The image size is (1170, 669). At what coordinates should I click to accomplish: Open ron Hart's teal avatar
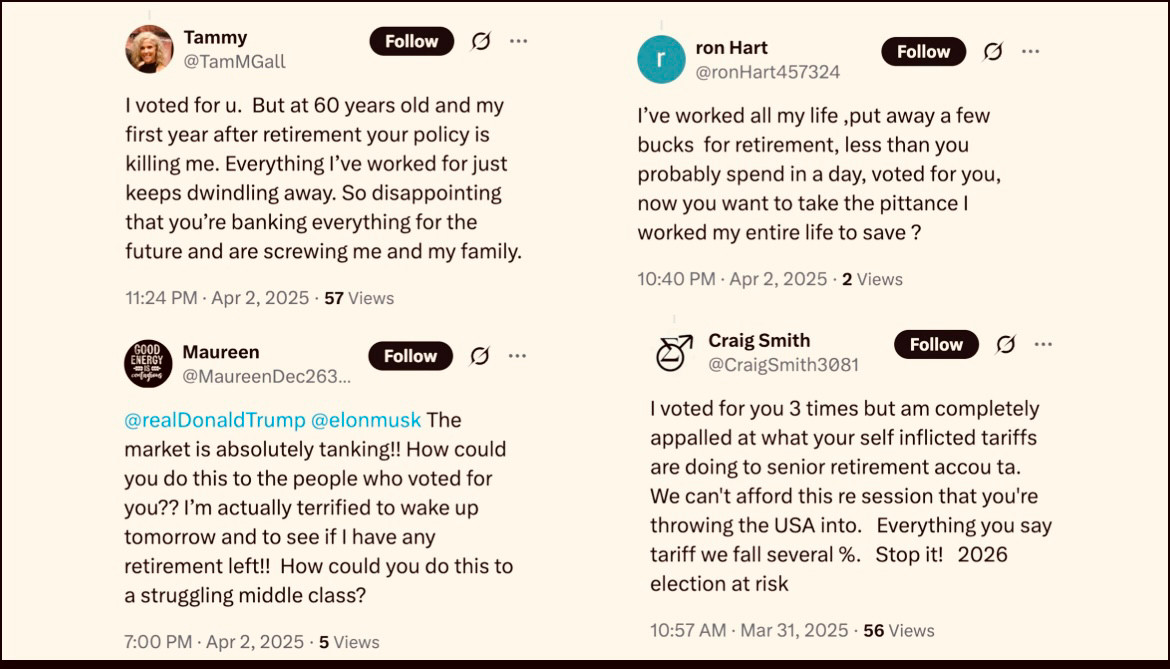click(661, 60)
